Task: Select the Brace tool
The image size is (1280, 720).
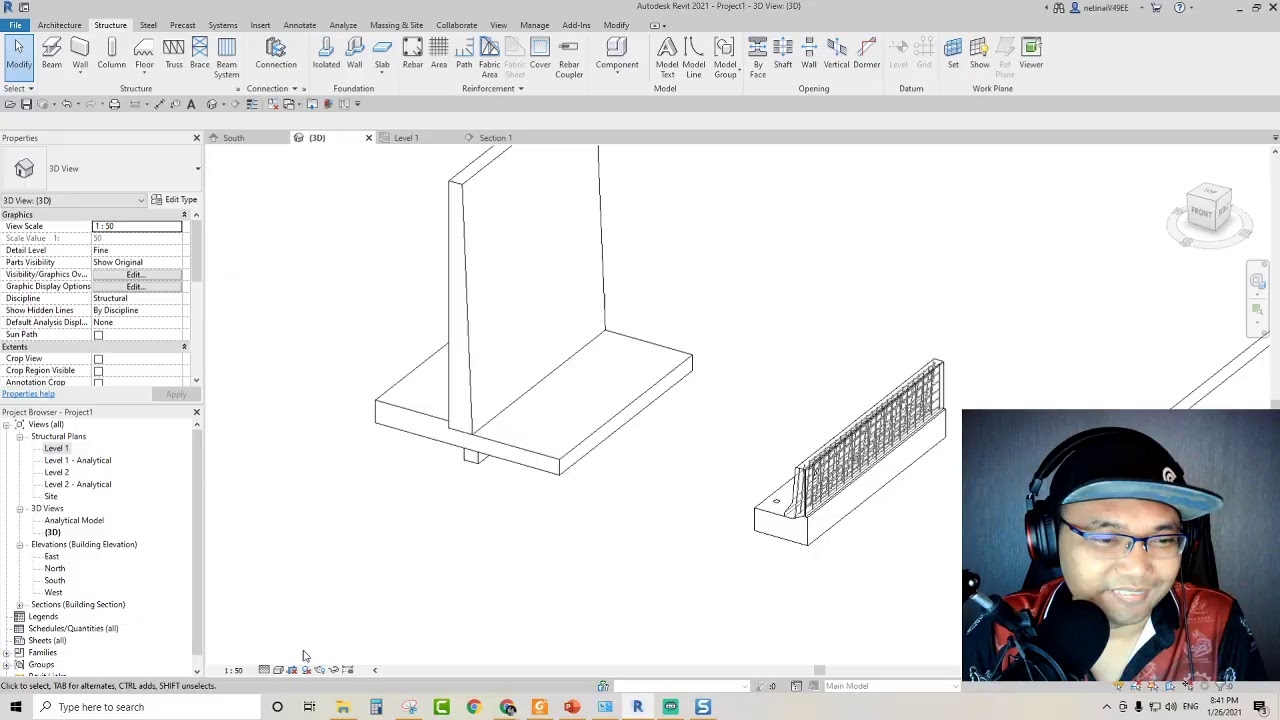Action: pos(199,54)
